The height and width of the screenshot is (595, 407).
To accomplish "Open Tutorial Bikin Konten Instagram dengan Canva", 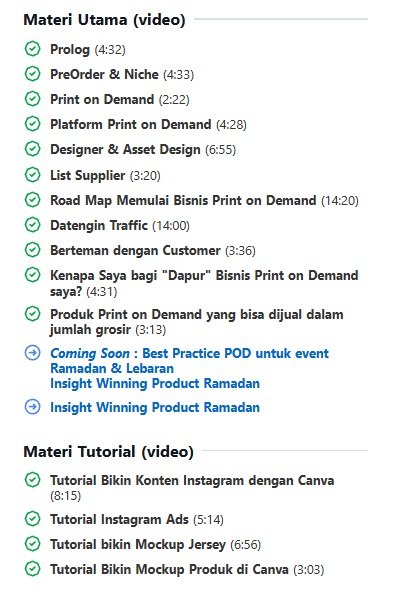I will point(192,488).
